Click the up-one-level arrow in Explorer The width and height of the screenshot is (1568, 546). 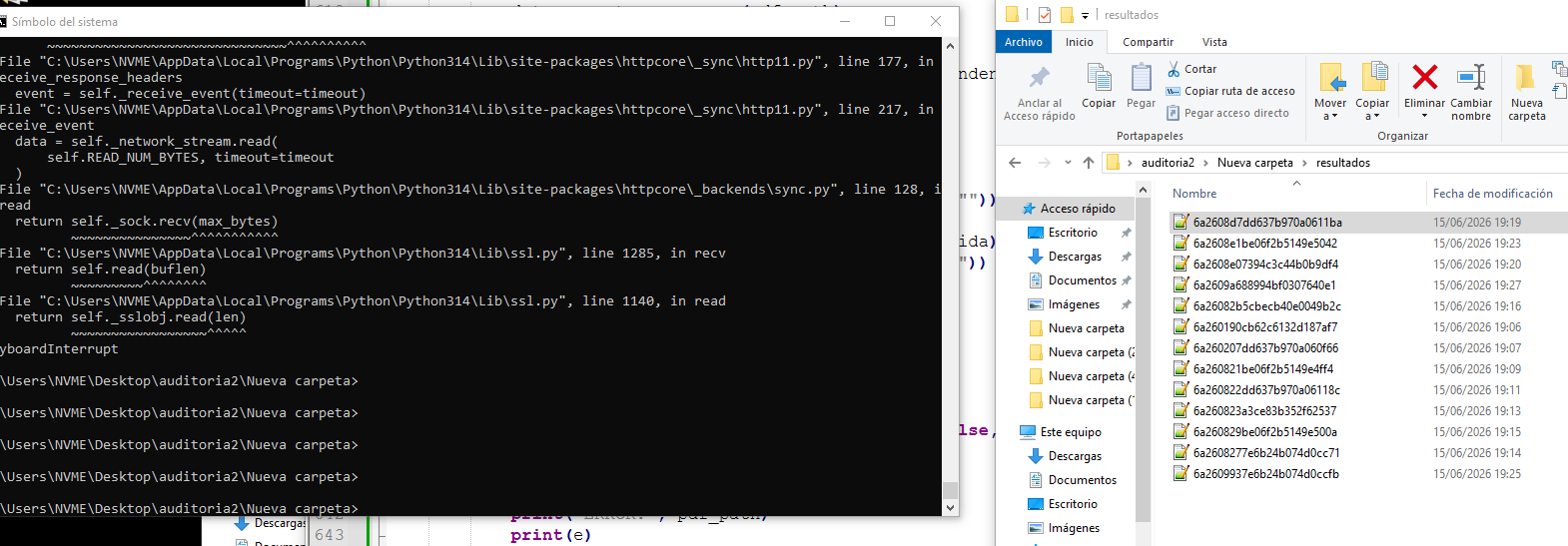(x=1089, y=163)
